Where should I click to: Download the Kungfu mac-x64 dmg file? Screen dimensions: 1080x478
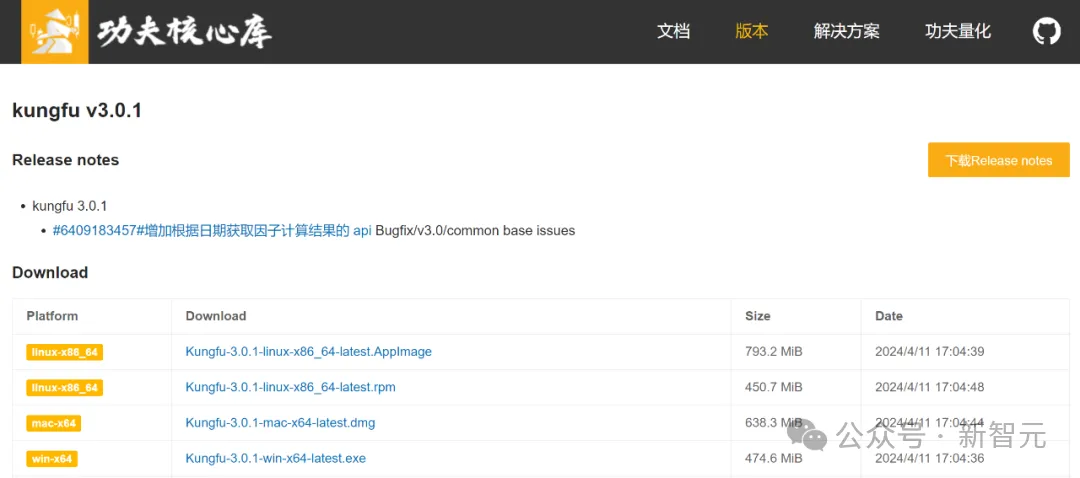coord(280,423)
